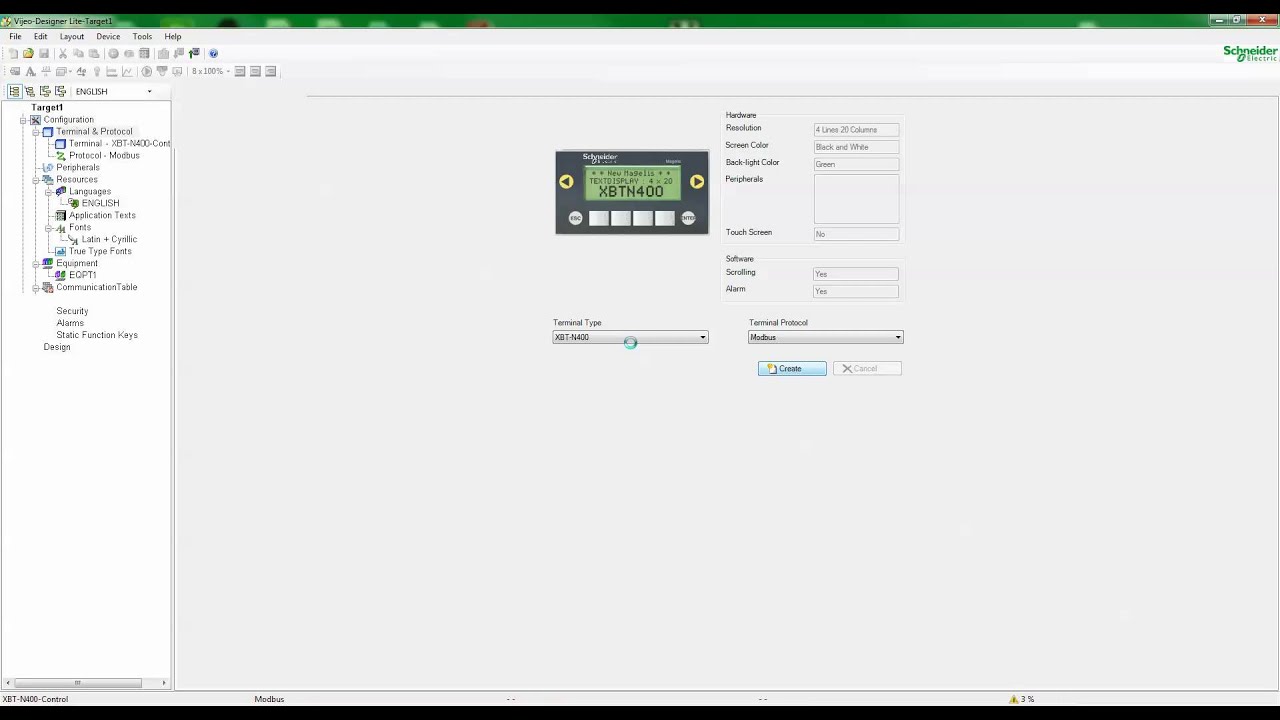Screen dimensions: 1280x720
Task: Open the Tools menu
Action: (x=142, y=36)
